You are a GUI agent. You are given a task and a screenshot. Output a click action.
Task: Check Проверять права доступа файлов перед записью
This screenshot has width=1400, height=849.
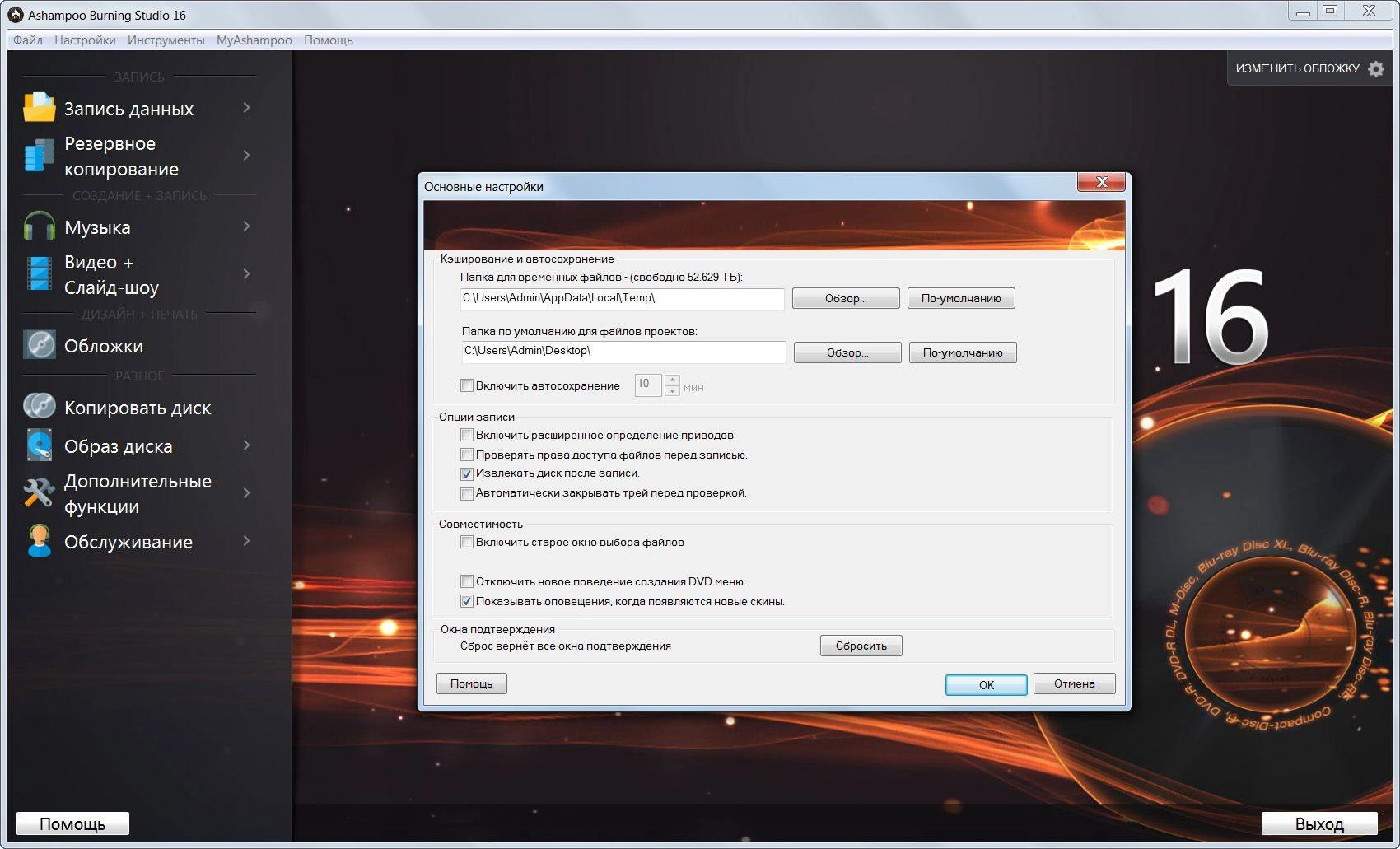tap(467, 455)
